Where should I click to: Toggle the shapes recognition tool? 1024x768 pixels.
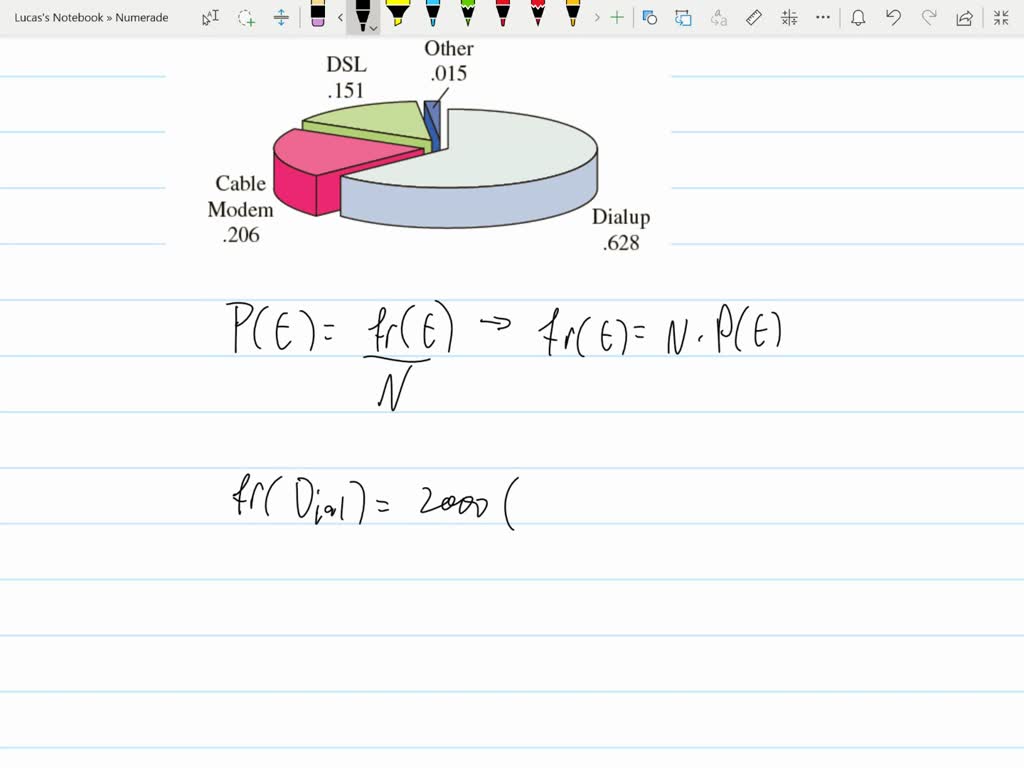pos(648,17)
